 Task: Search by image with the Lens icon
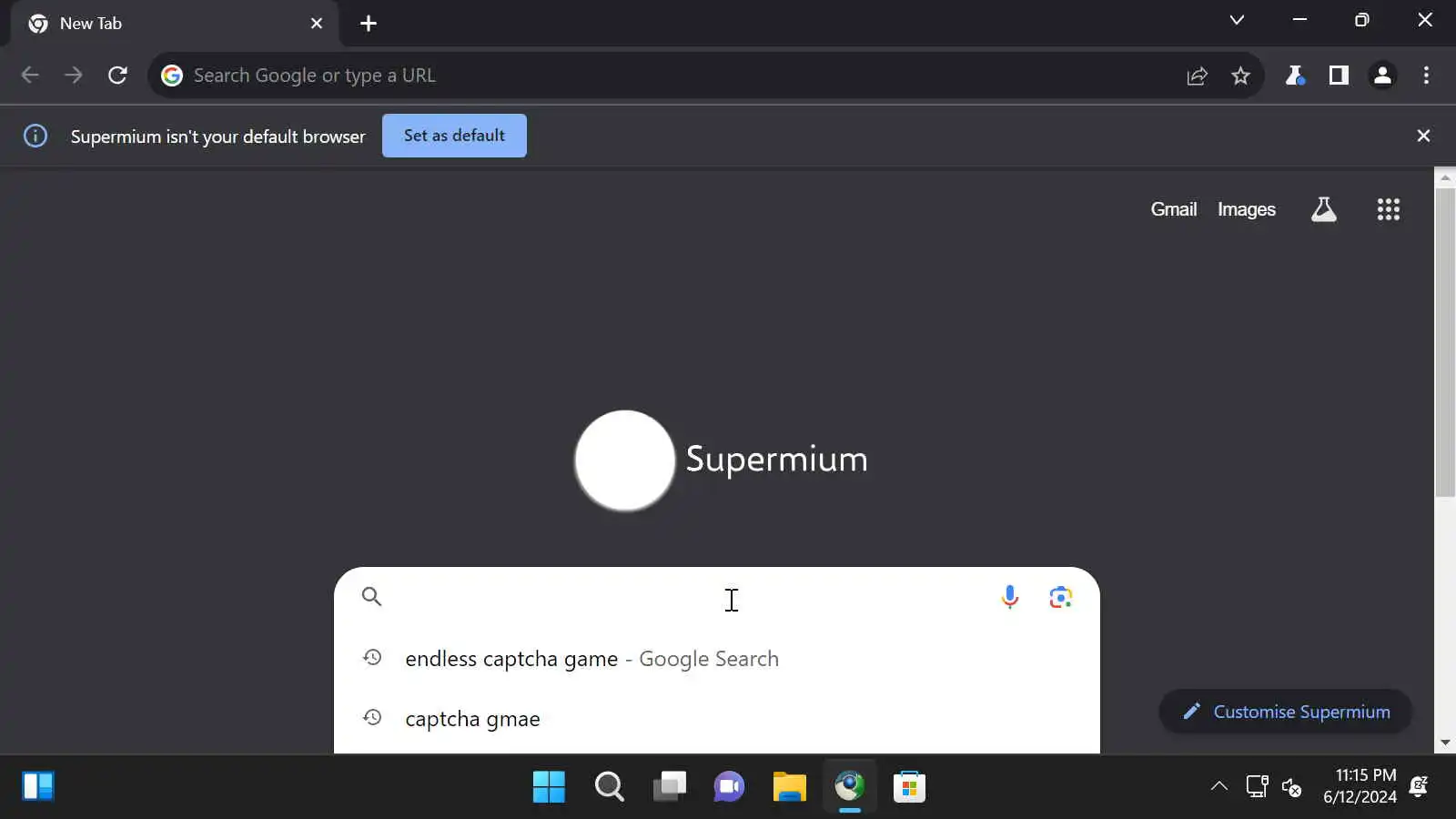(1060, 597)
